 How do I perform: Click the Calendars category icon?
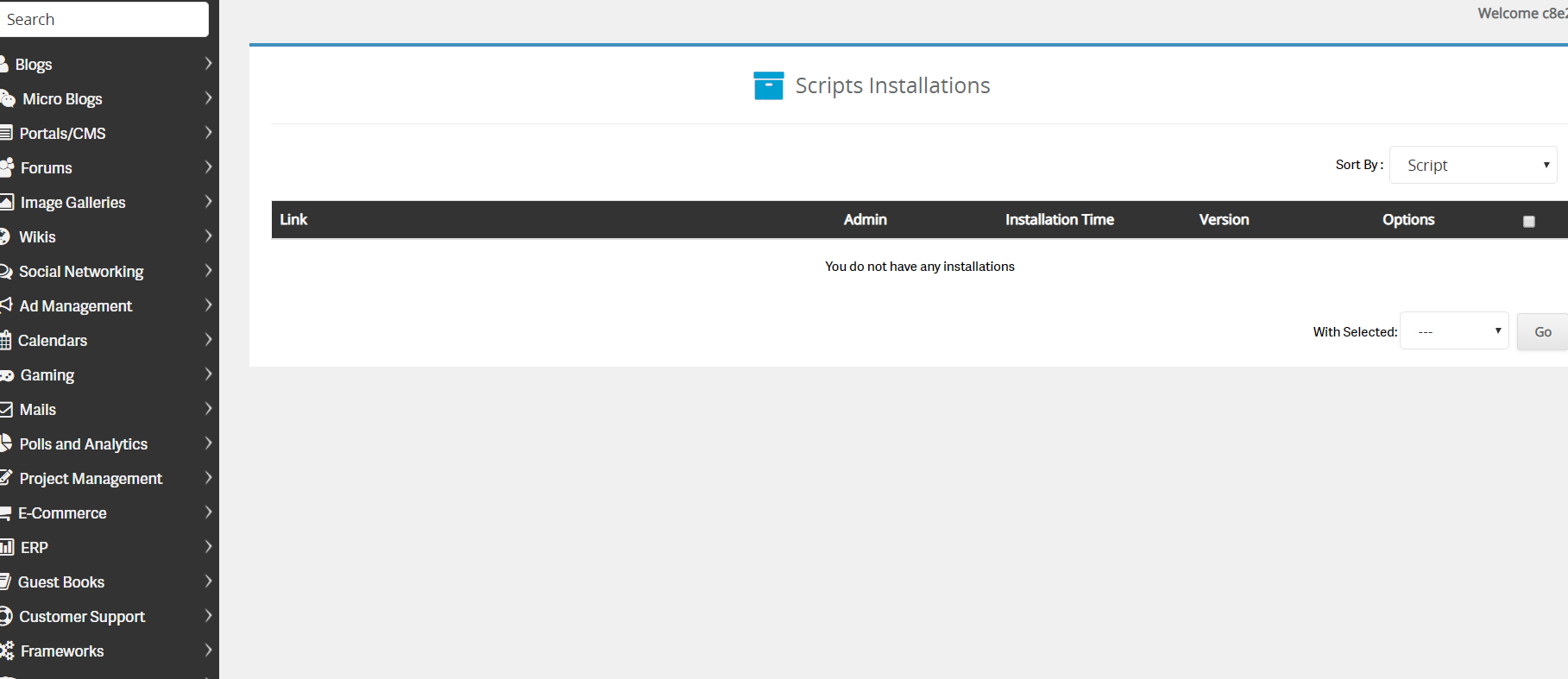point(6,341)
